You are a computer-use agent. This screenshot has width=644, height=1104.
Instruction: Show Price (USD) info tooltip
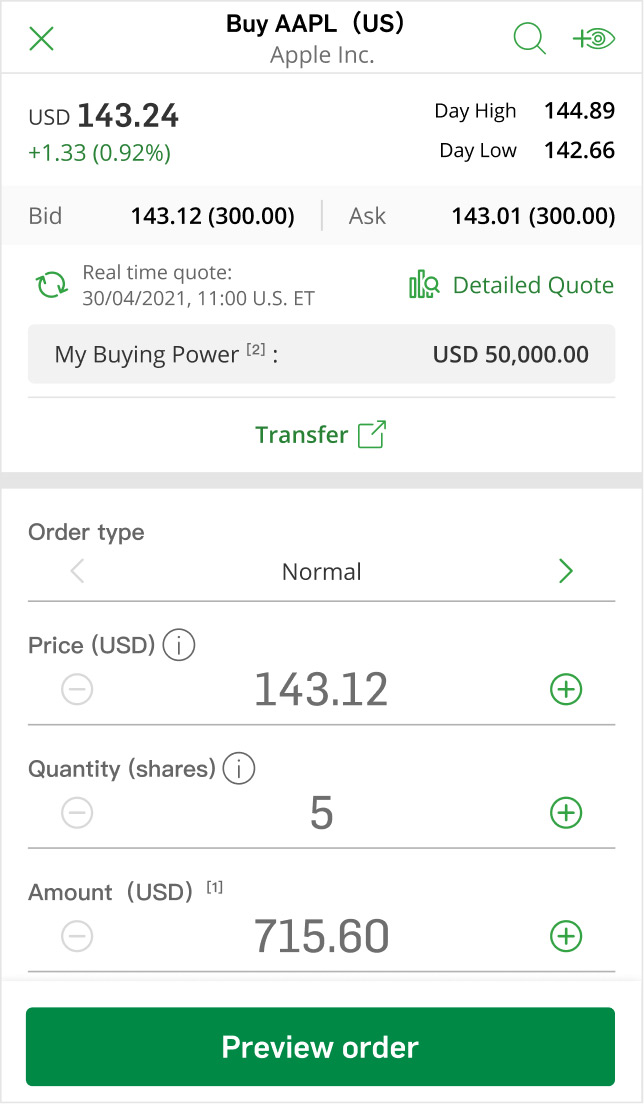pos(178,646)
